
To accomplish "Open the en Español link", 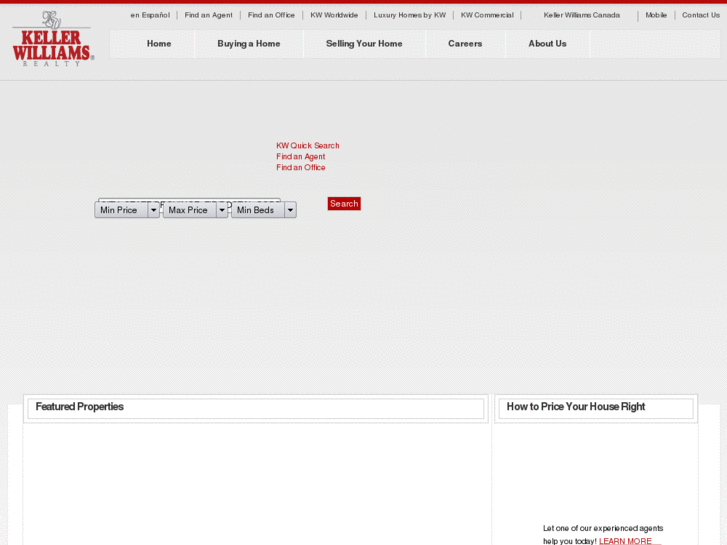I will pyautogui.click(x=150, y=15).
